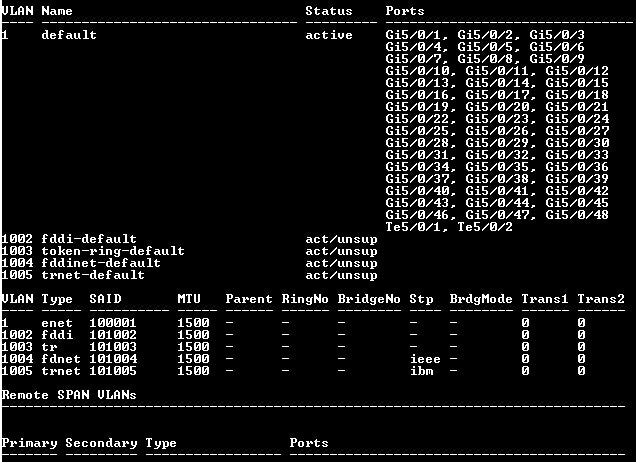The width and height of the screenshot is (636, 462).
Task: Click port Gi5/0/45 in the ports list
Action: click(x=577, y=203)
